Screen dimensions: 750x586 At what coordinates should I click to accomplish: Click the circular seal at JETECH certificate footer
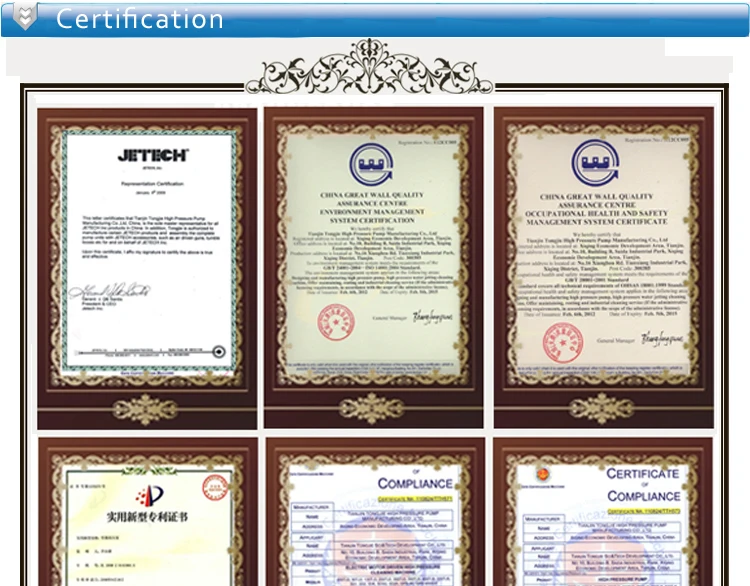click(x=219, y=352)
